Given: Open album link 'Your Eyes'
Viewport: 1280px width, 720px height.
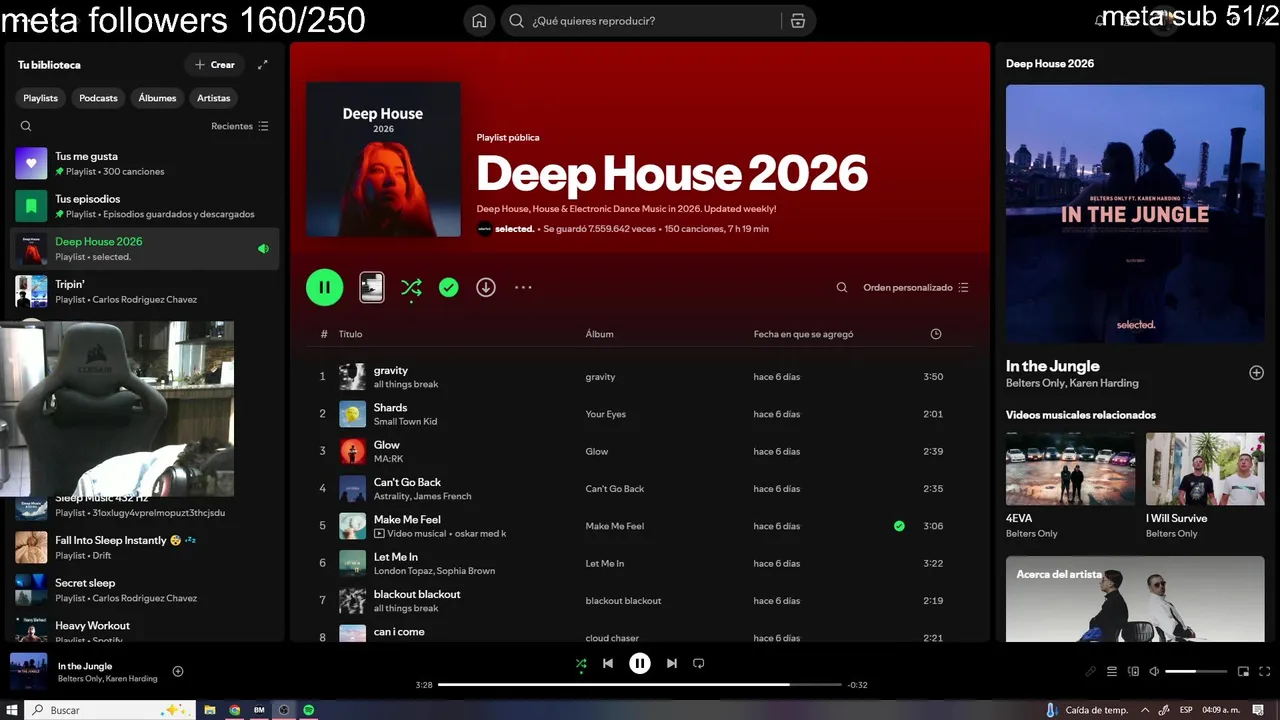Looking at the screenshot, I should [605, 414].
